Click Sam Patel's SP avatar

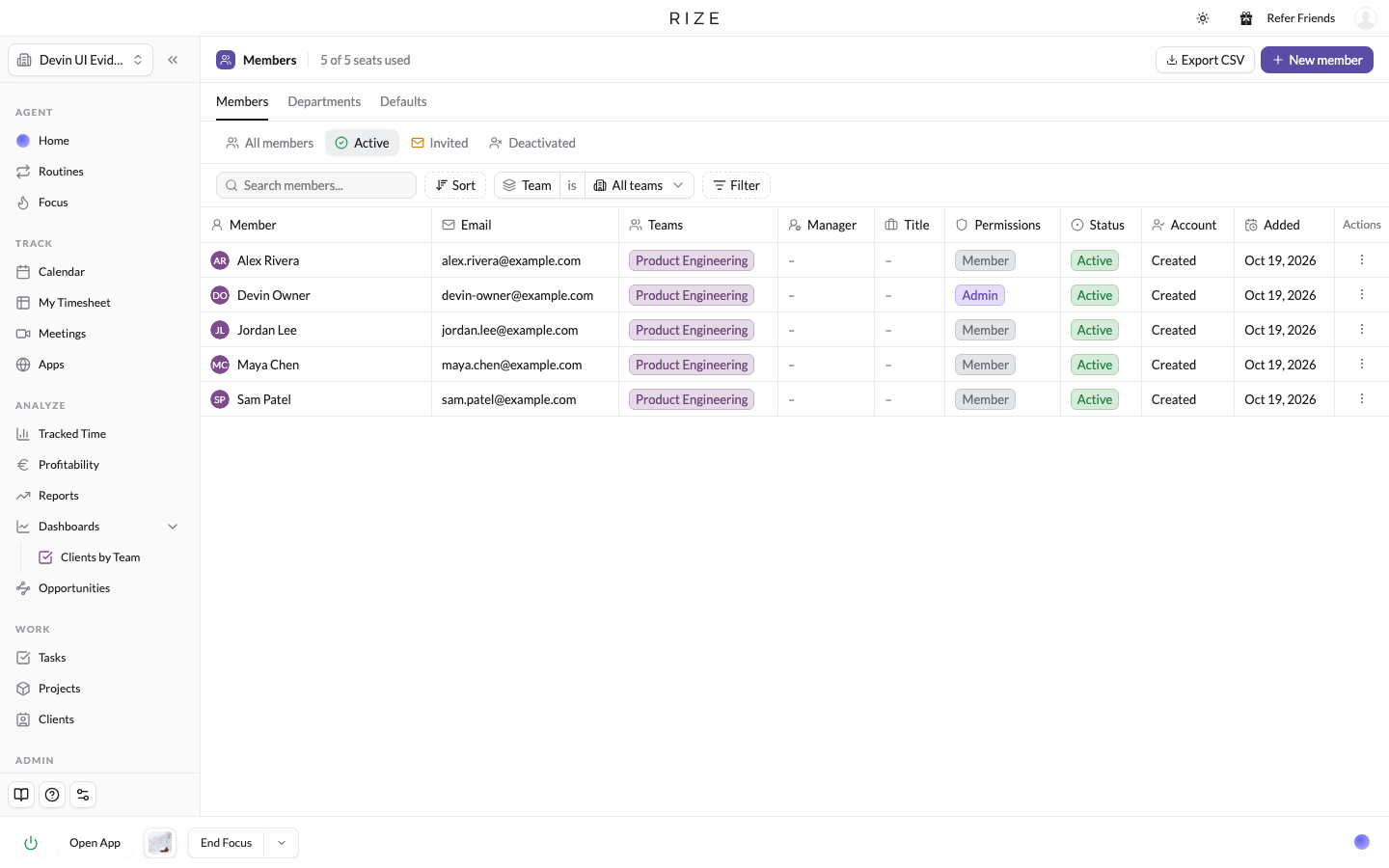click(x=220, y=399)
